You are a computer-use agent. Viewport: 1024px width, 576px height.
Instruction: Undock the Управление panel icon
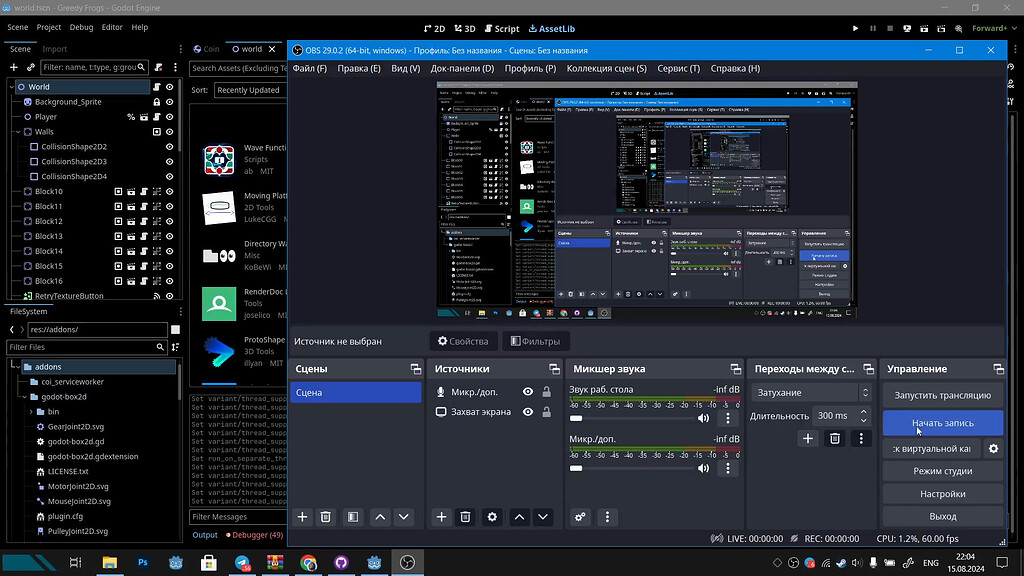[999, 369]
